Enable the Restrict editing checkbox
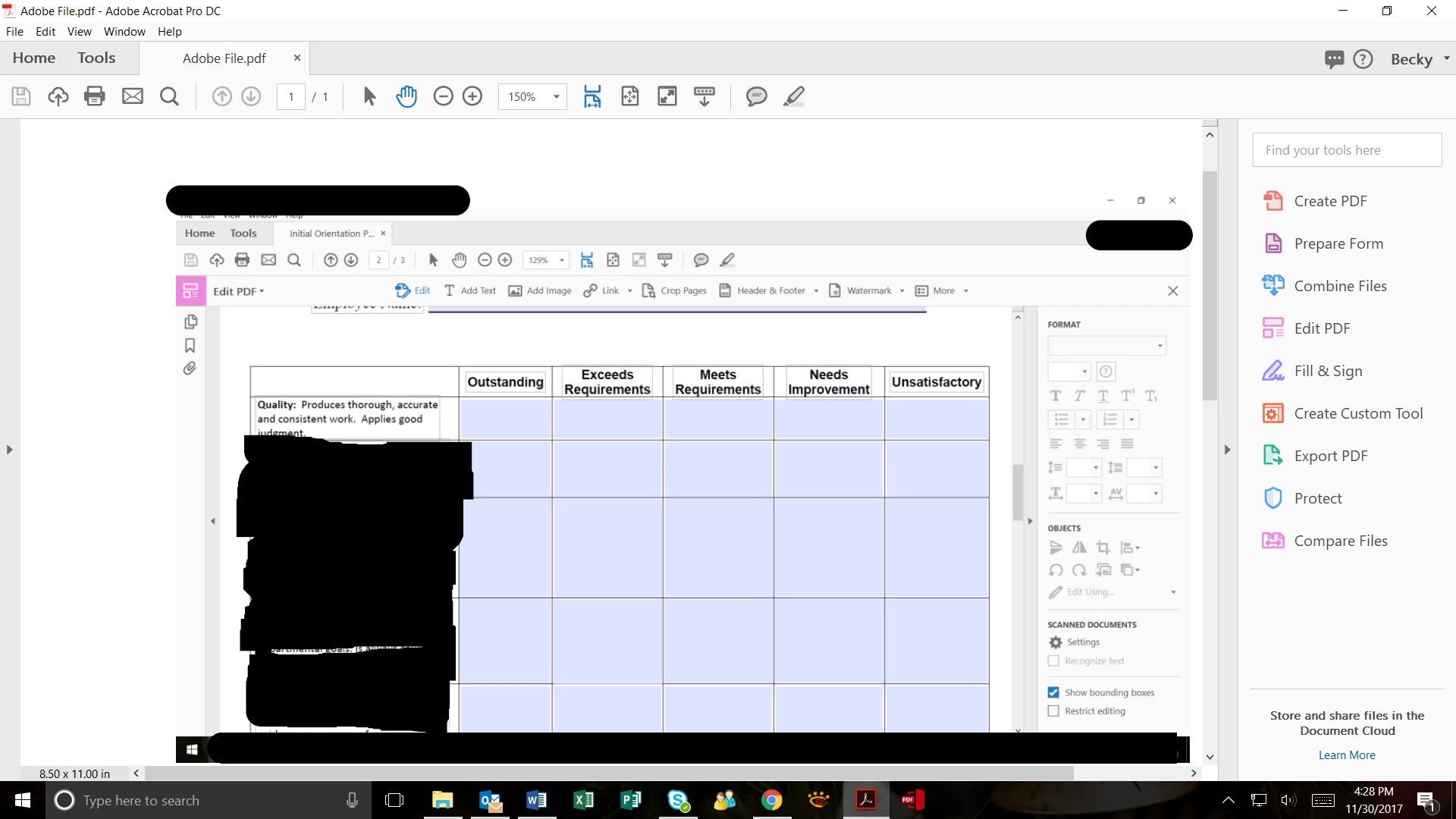This screenshot has width=1456, height=819. (1053, 711)
